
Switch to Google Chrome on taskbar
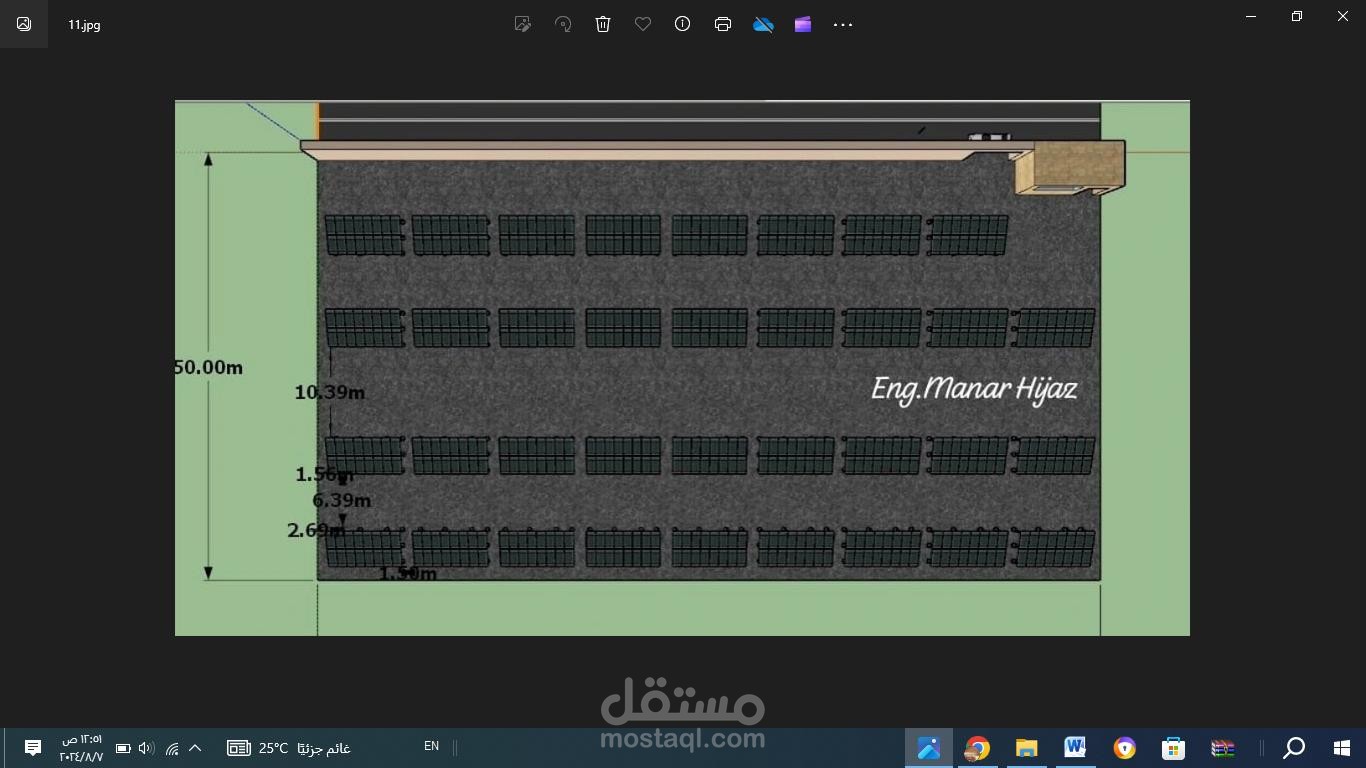(x=977, y=748)
